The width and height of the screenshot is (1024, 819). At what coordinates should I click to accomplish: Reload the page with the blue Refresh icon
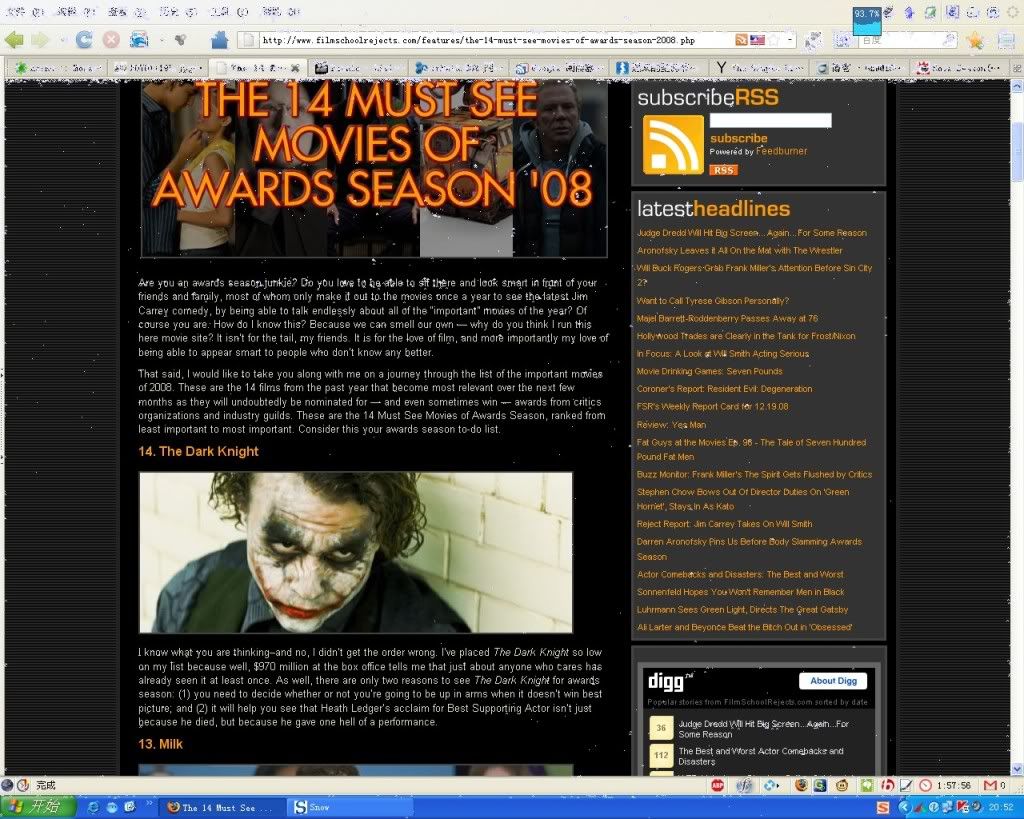84,40
